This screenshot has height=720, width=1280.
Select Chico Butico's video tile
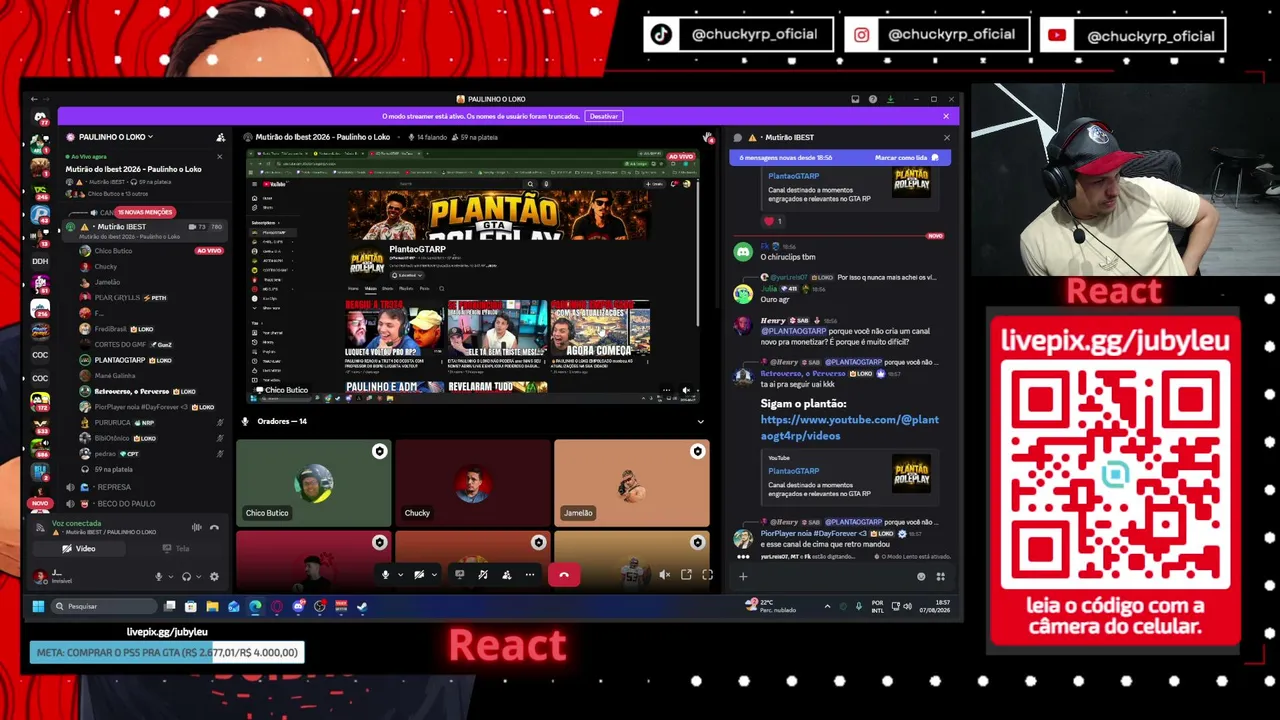point(313,483)
